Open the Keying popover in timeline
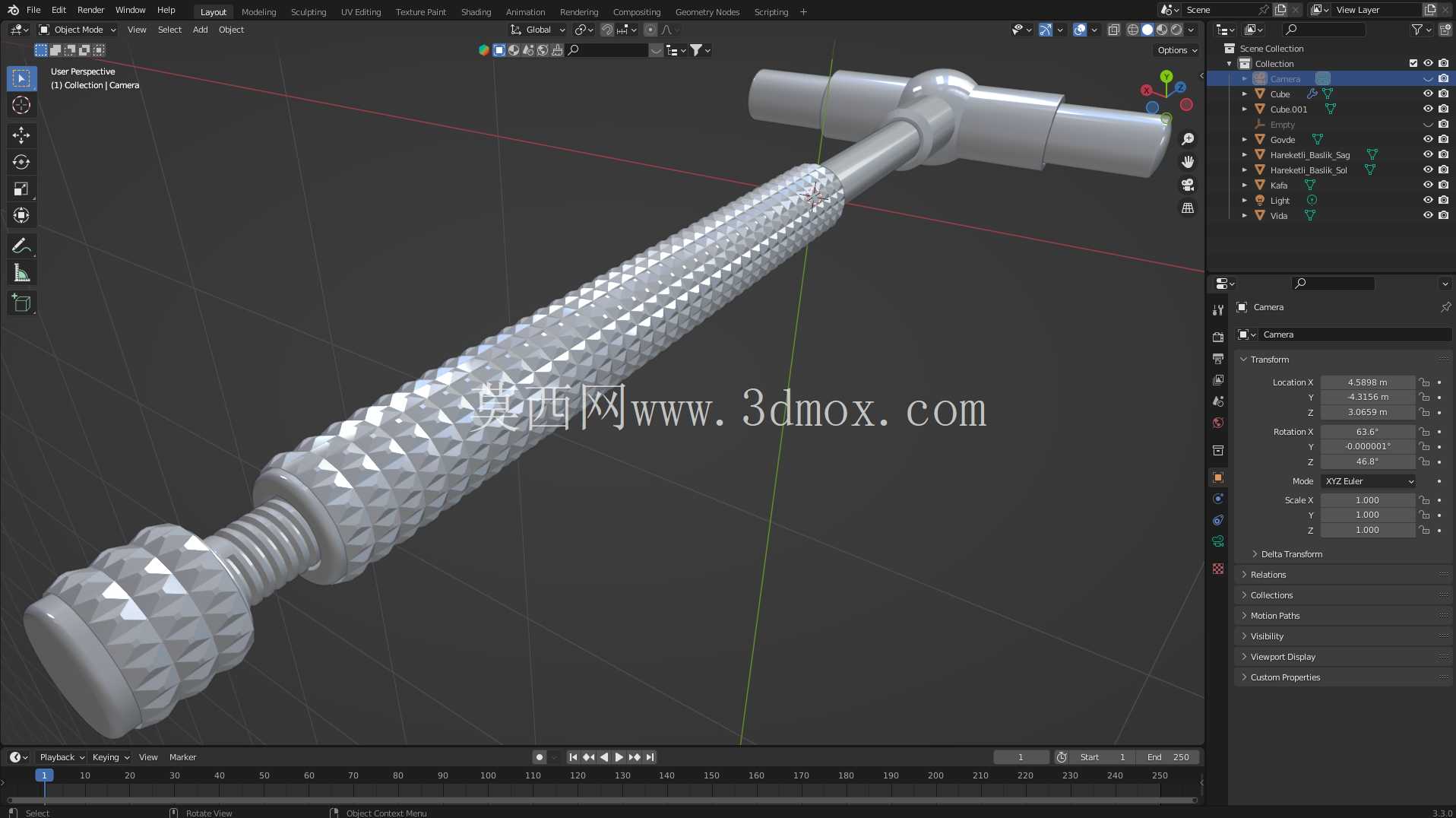Screen dimensions: 1456x818 point(110,757)
